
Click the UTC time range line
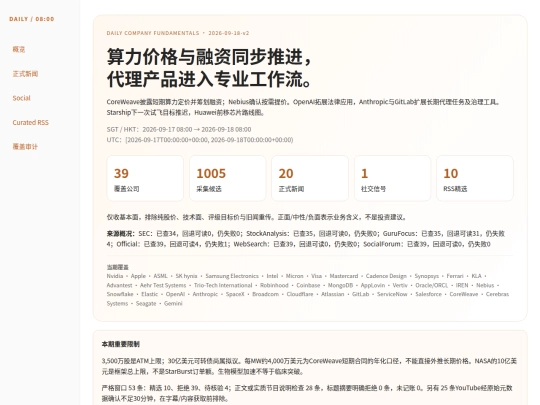tap(200, 140)
